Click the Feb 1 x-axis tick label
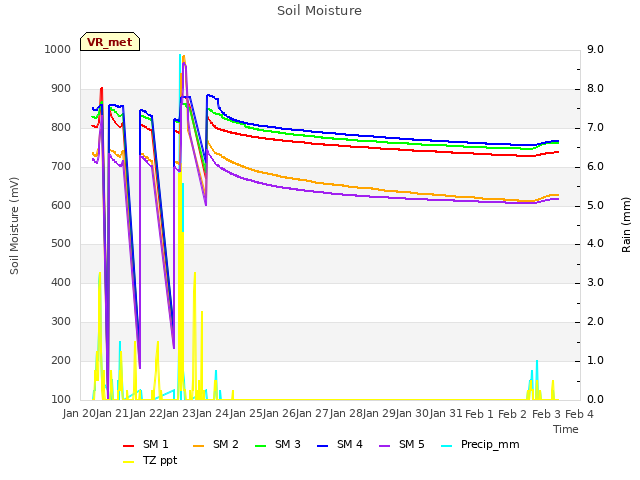This screenshot has height=480, width=640. 479,414
